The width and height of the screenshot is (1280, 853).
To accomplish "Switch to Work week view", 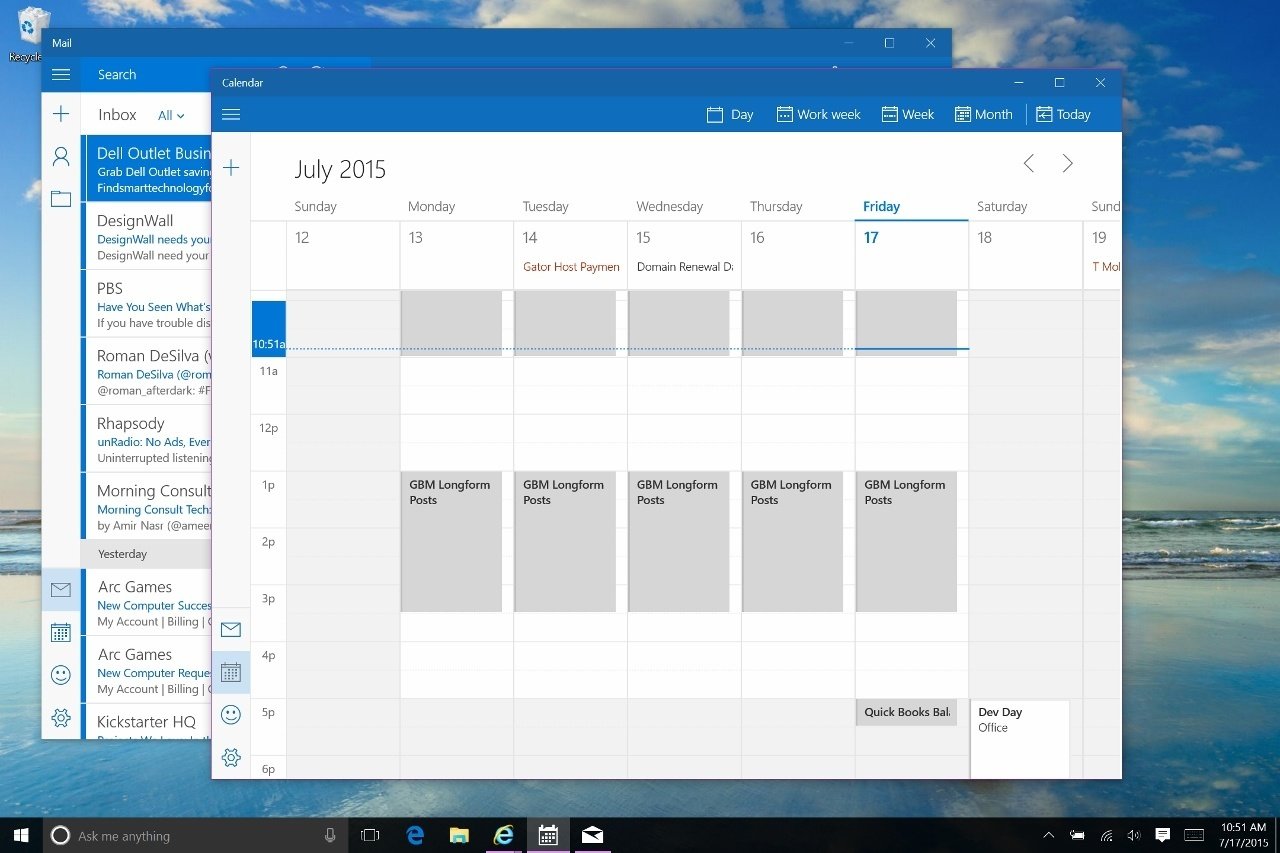I will coord(819,114).
